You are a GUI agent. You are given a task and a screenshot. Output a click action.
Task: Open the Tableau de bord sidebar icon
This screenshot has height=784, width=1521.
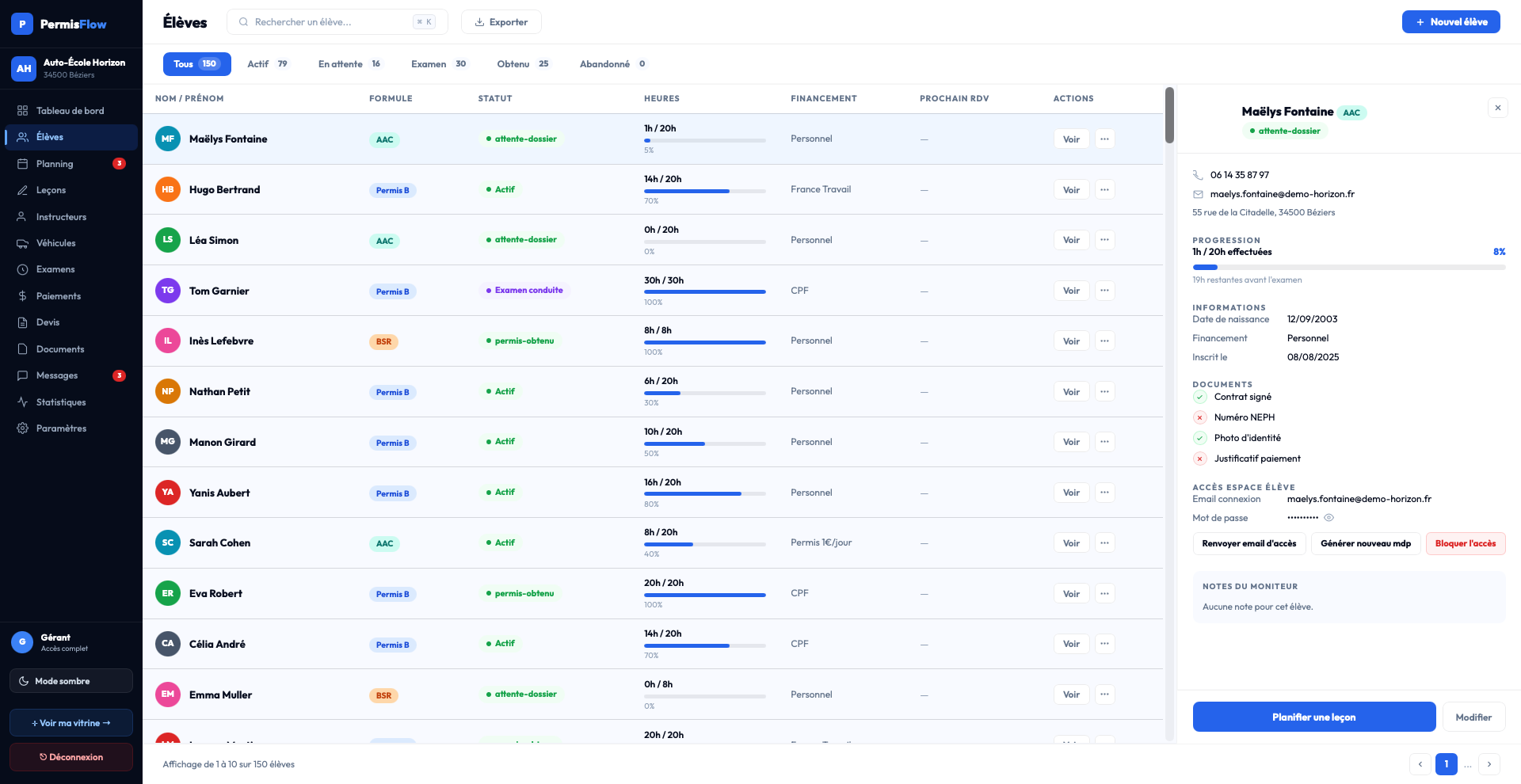[x=22, y=111]
